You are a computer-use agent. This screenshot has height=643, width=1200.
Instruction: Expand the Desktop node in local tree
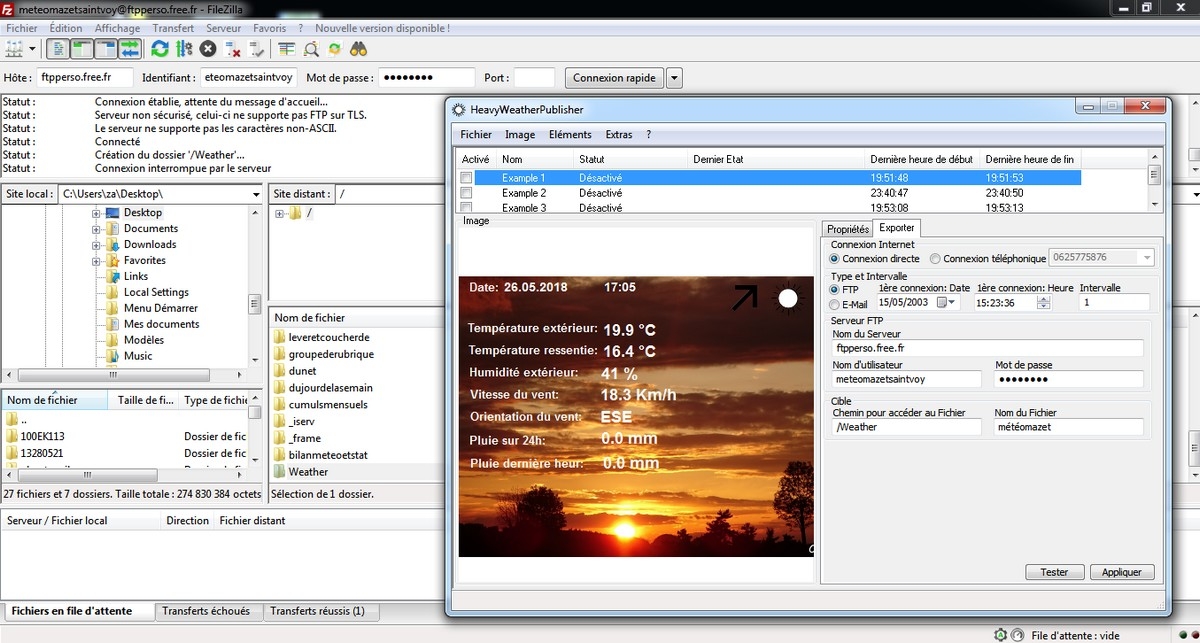97,213
